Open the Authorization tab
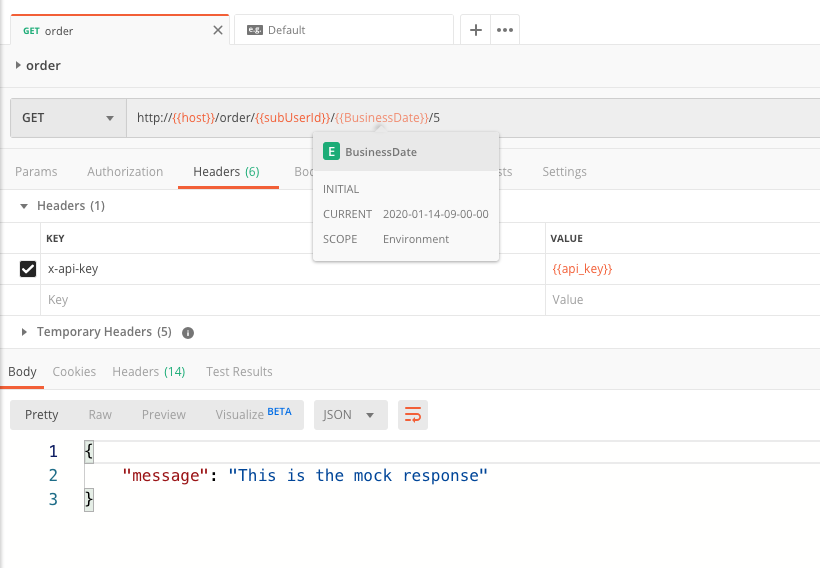 pos(125,172)
